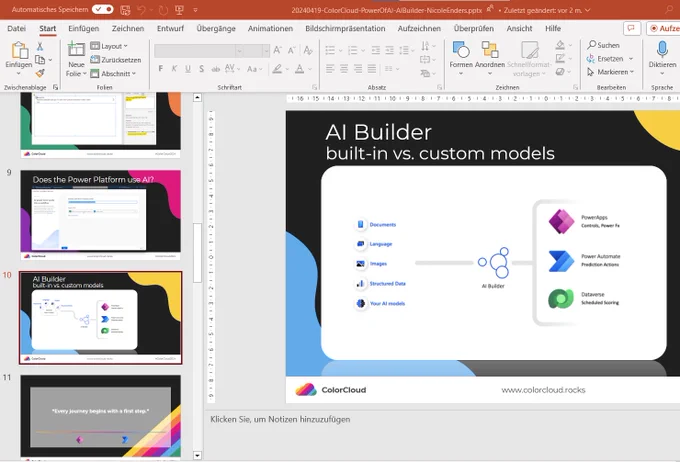Open the font size dropdown
This screenshot has height=462, width=680.
pos(266,51)
